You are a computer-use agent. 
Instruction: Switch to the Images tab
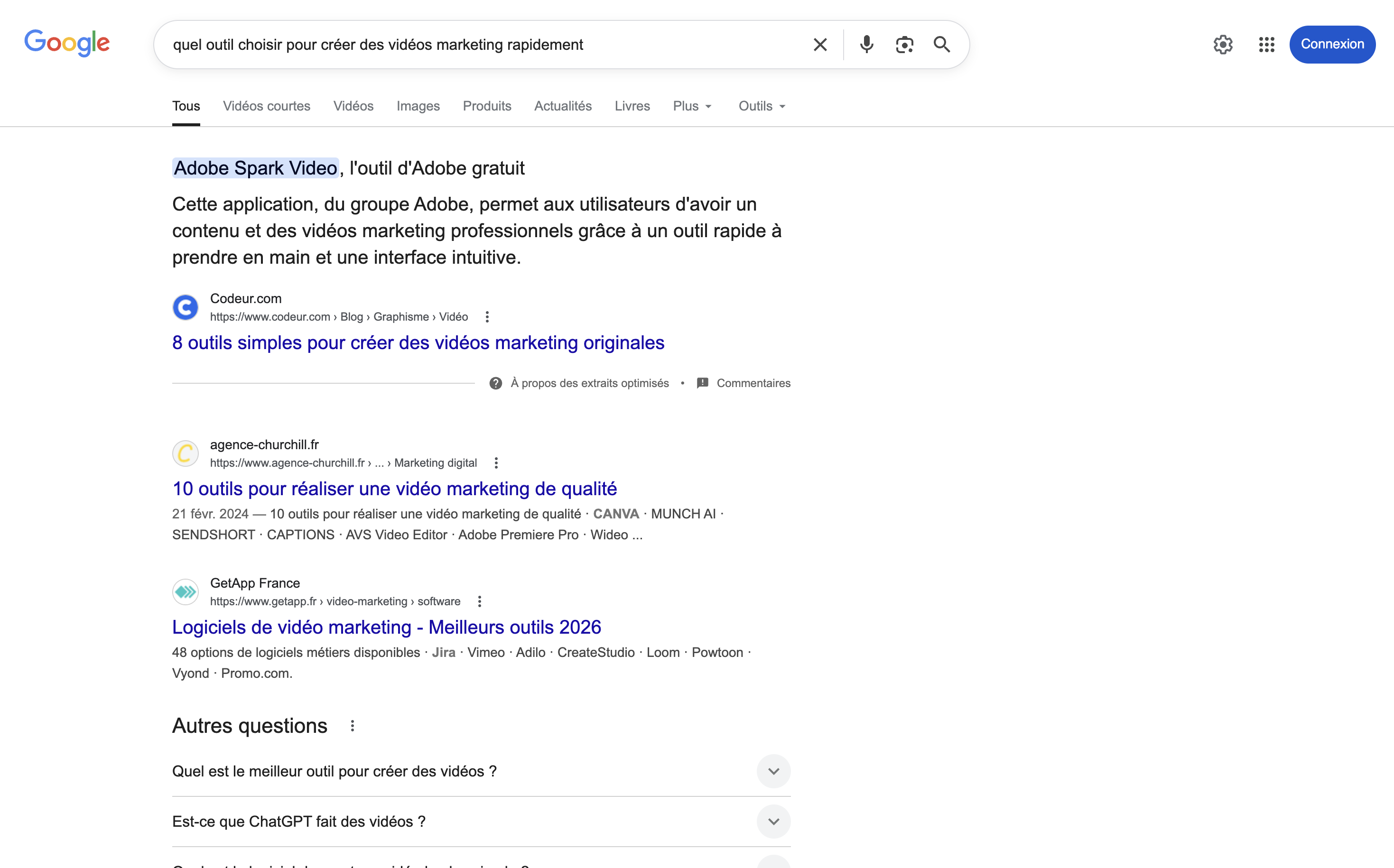[418, 106]
